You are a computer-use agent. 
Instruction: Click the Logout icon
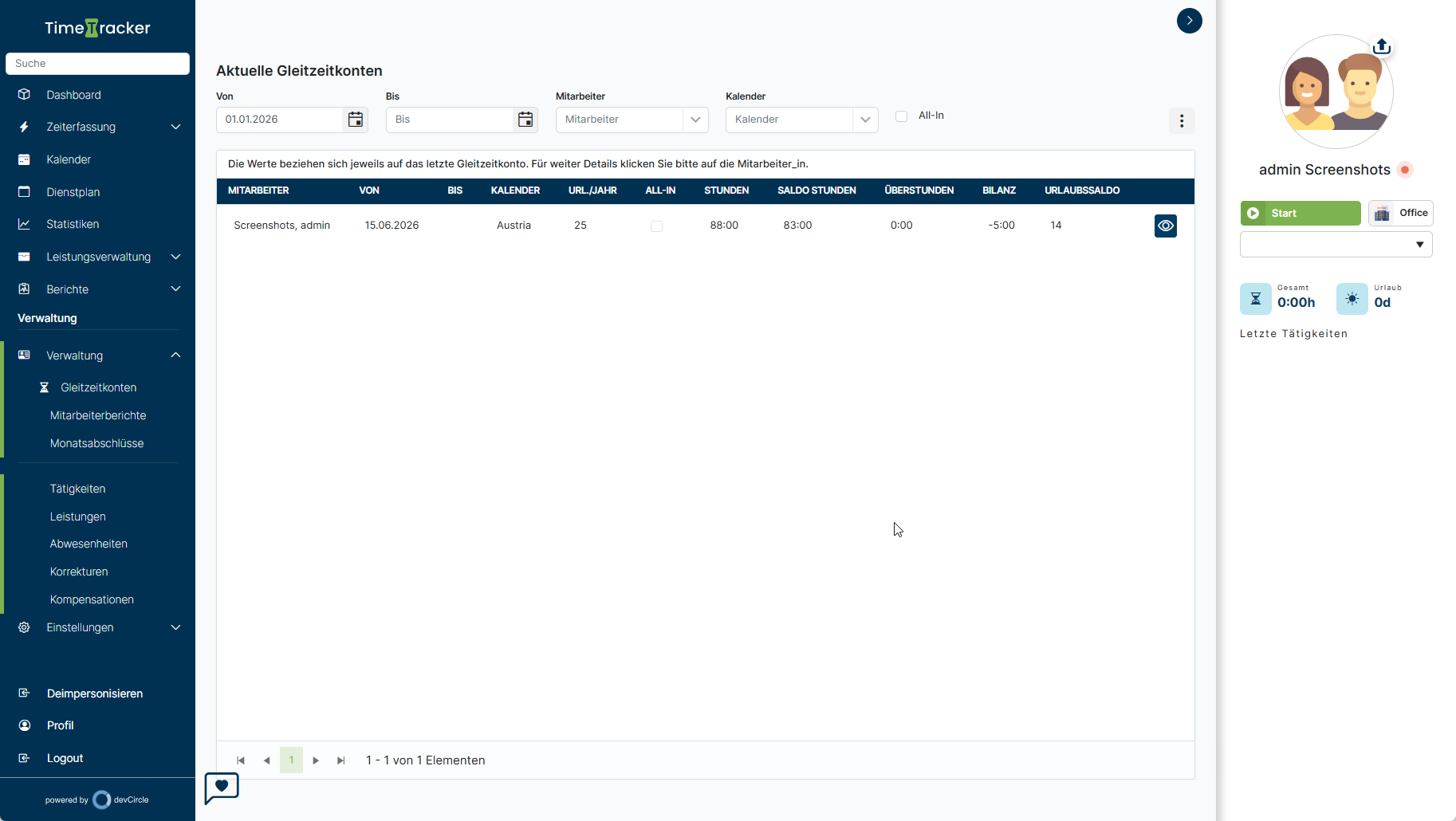coord(24,758)
